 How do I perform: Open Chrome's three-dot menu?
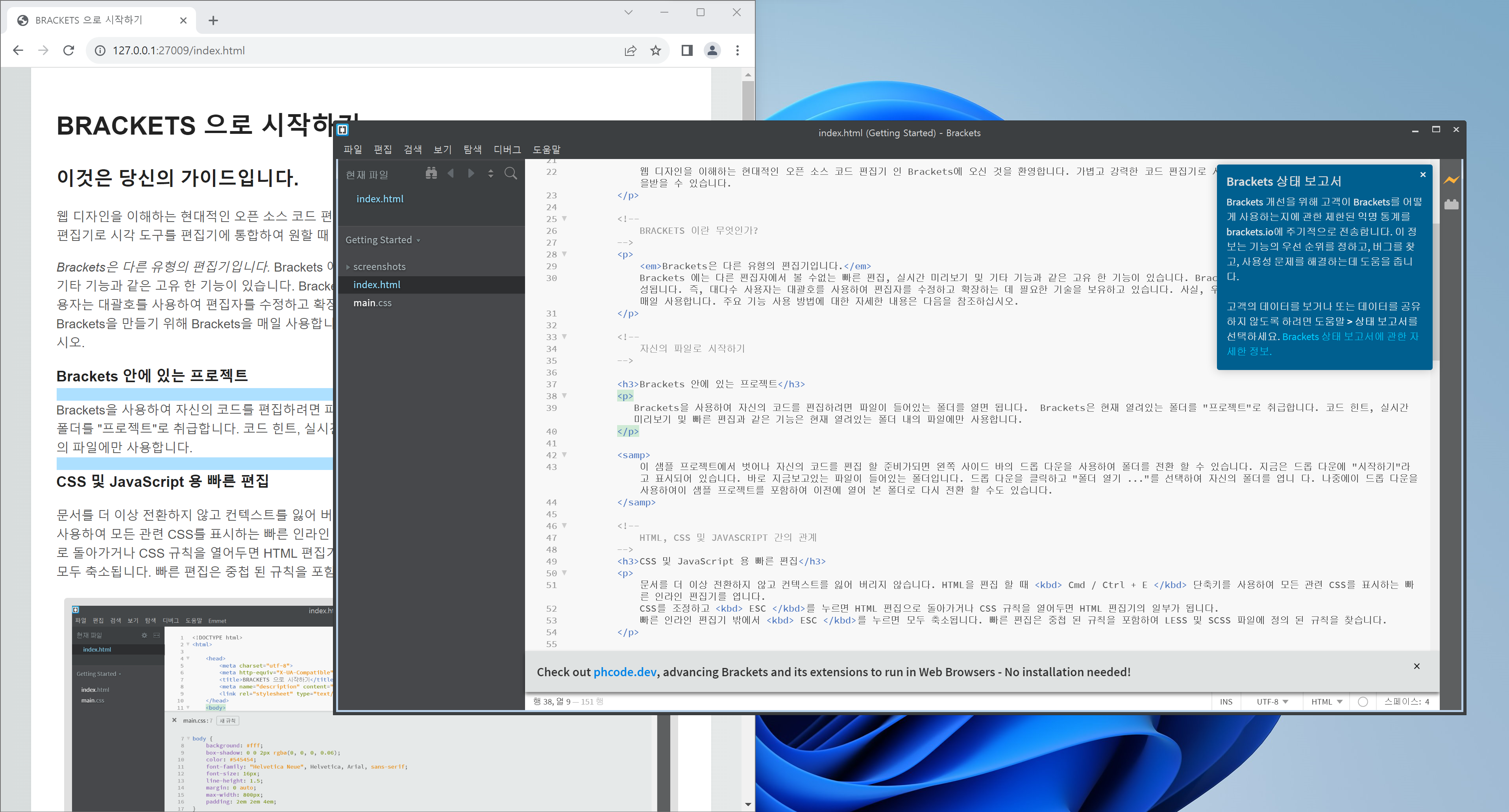tap(738, 50)
